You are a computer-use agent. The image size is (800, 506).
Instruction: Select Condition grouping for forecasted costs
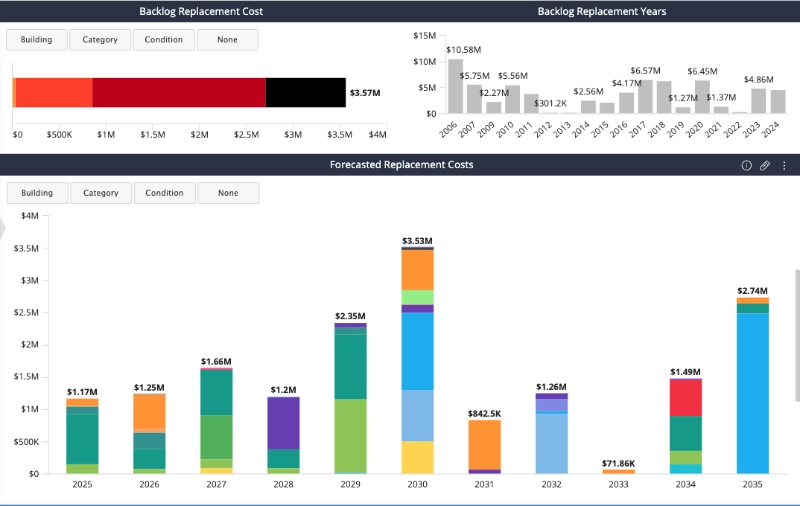[x=164, y=193]
